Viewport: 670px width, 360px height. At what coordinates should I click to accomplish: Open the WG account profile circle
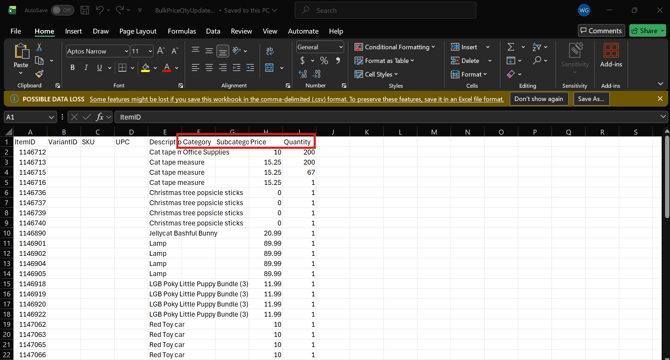pos(584,10)
